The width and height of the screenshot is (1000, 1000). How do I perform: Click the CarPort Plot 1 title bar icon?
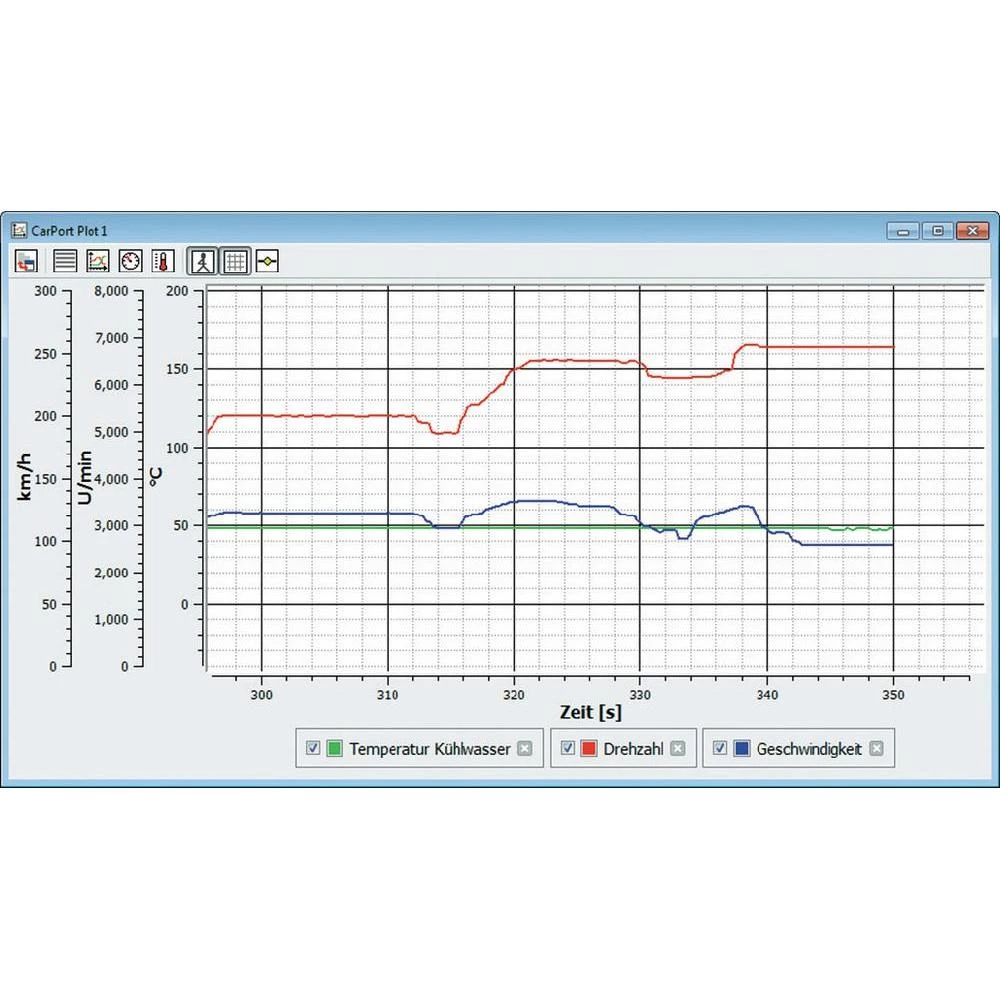[18, 230]
